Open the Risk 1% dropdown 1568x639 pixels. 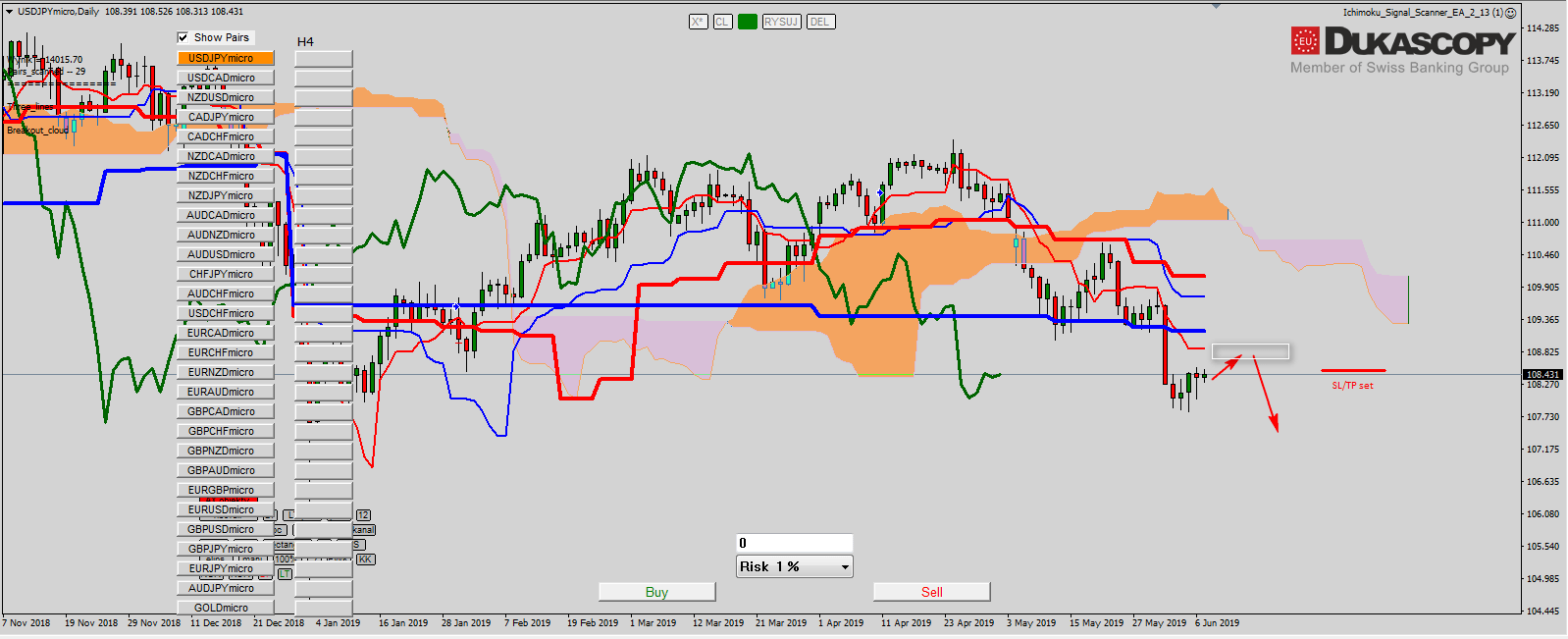pos(794,566)
